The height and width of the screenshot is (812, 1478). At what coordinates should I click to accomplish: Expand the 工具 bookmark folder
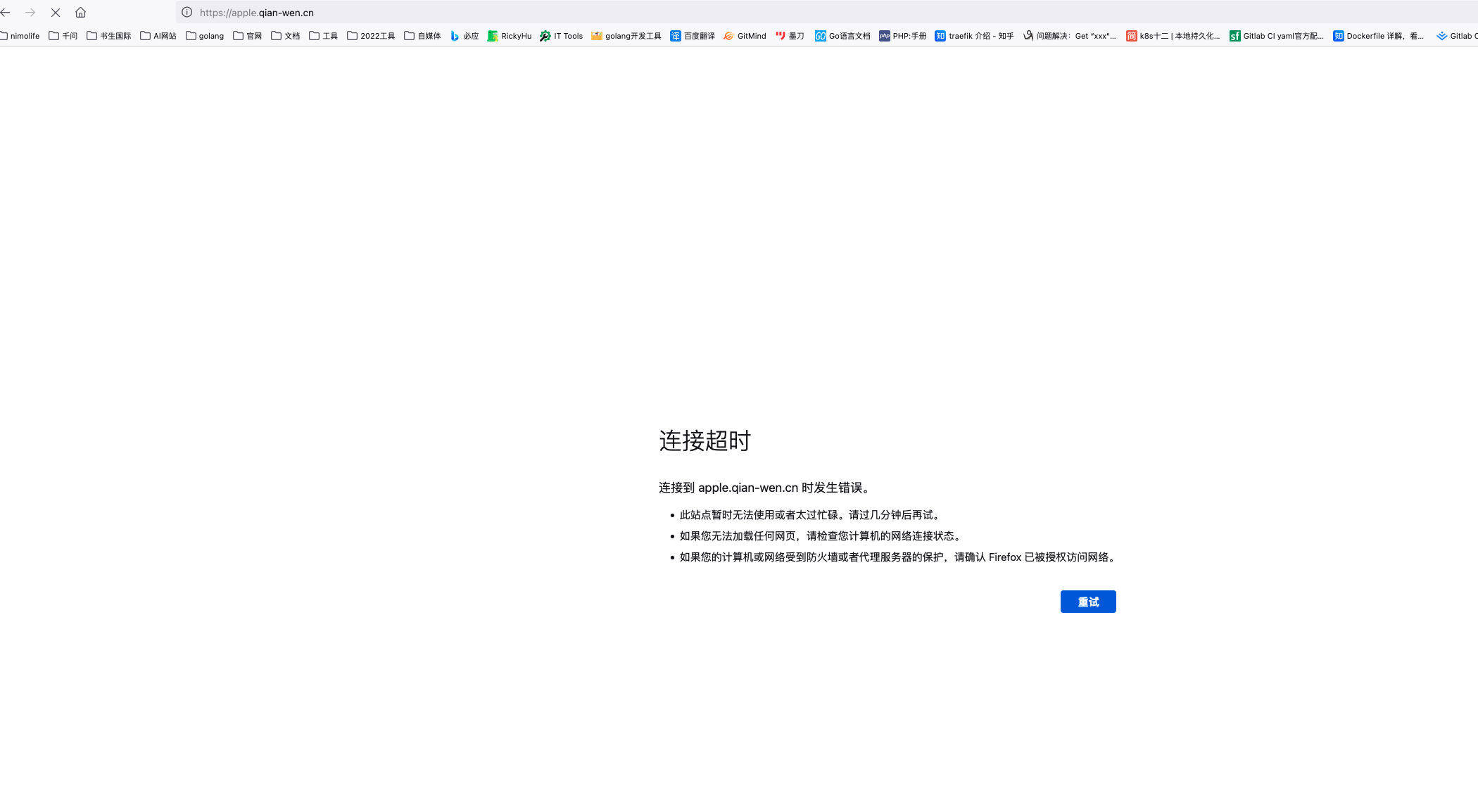click(x=323, y=36)
